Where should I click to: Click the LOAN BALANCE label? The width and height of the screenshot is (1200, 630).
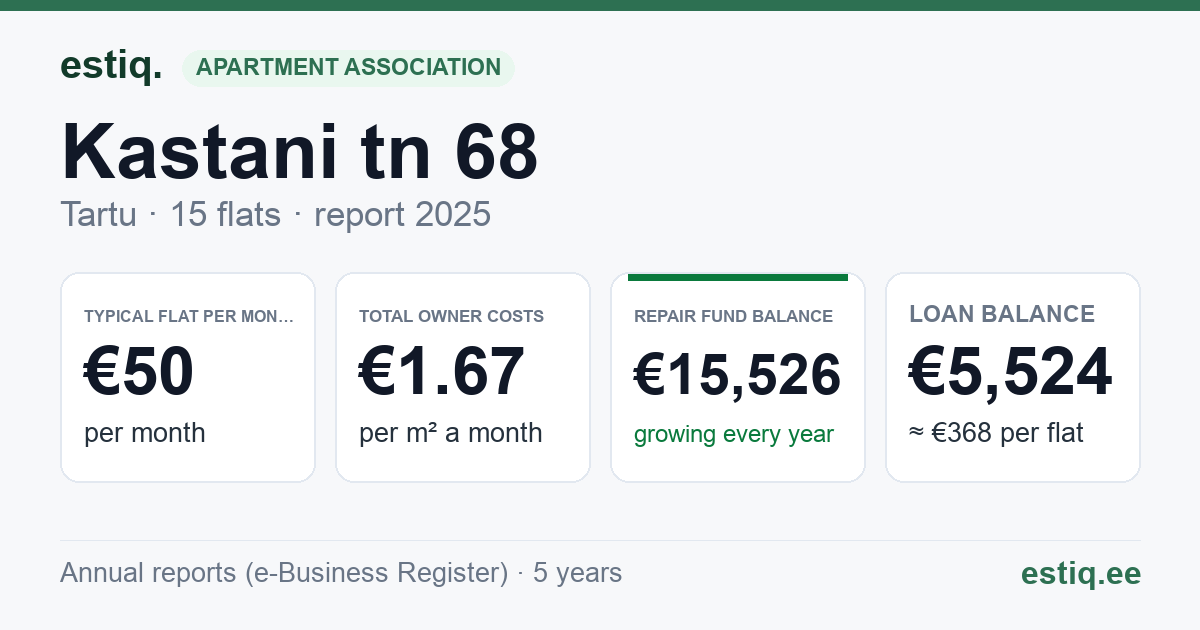coord(1002,314)
